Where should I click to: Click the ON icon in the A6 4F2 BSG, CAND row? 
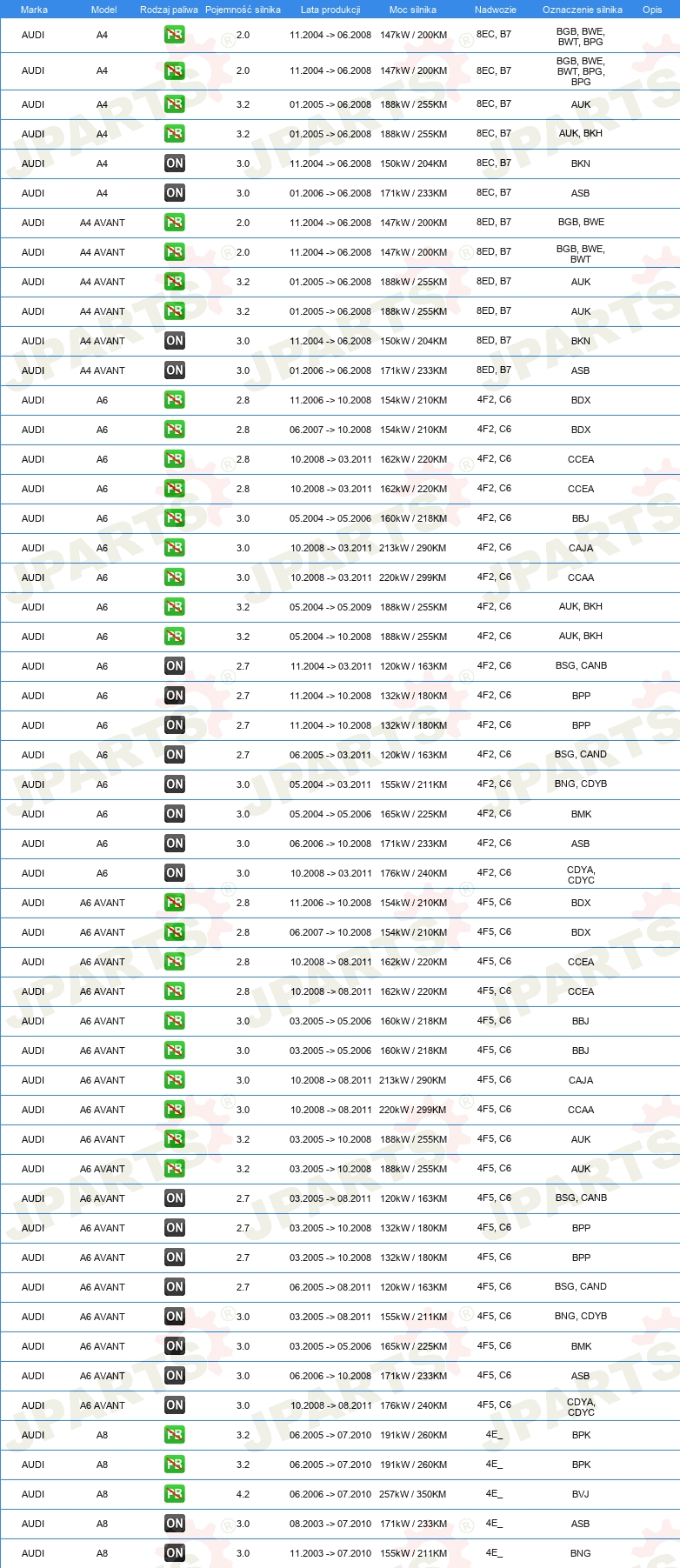(175, 755)
